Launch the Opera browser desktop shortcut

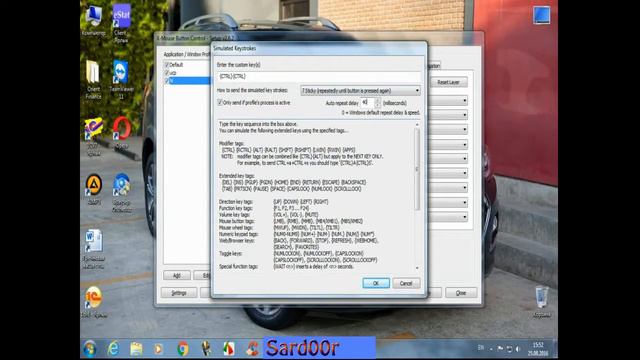122,133
